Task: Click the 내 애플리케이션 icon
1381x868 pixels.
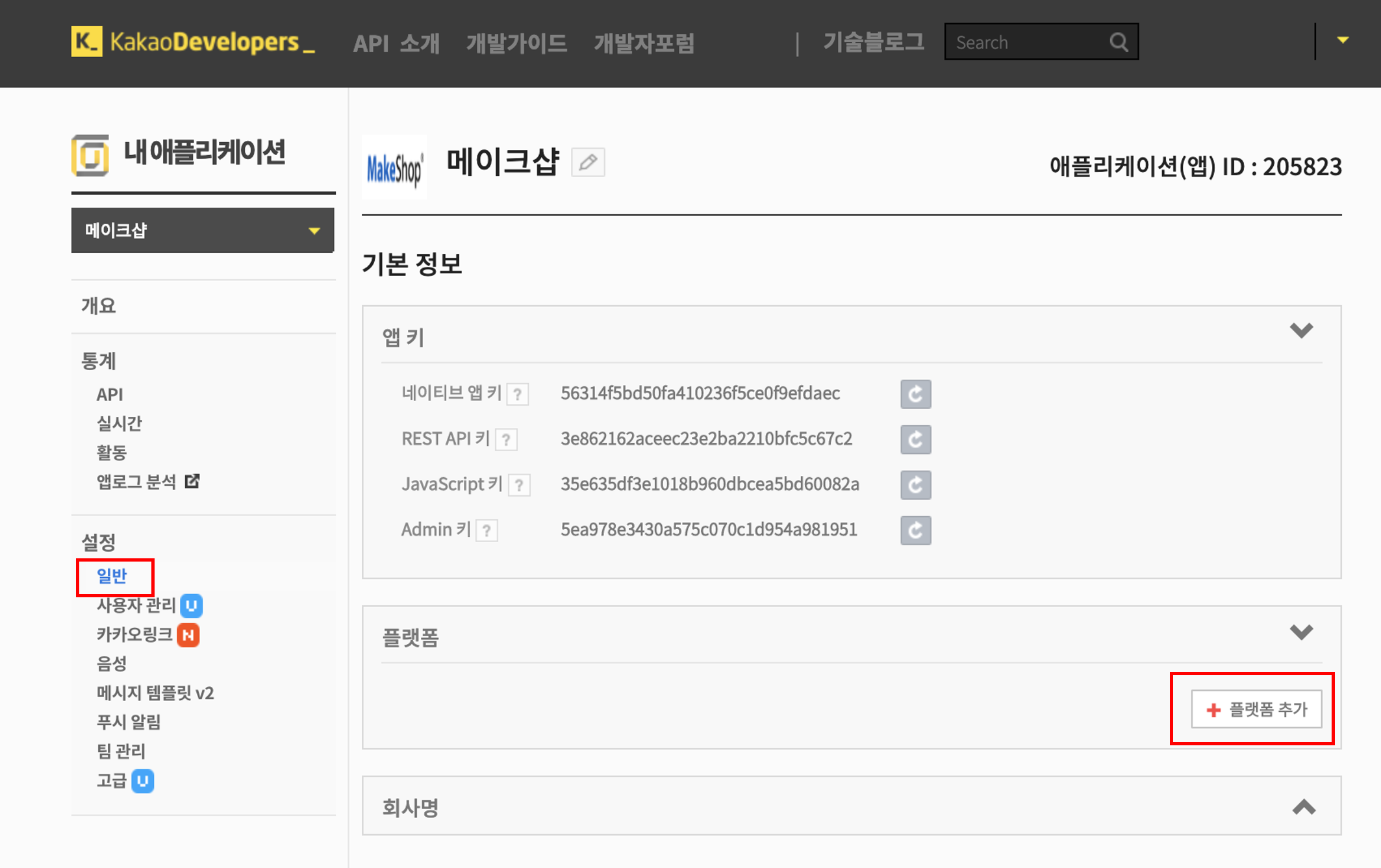Action: (x=90, y=155)
